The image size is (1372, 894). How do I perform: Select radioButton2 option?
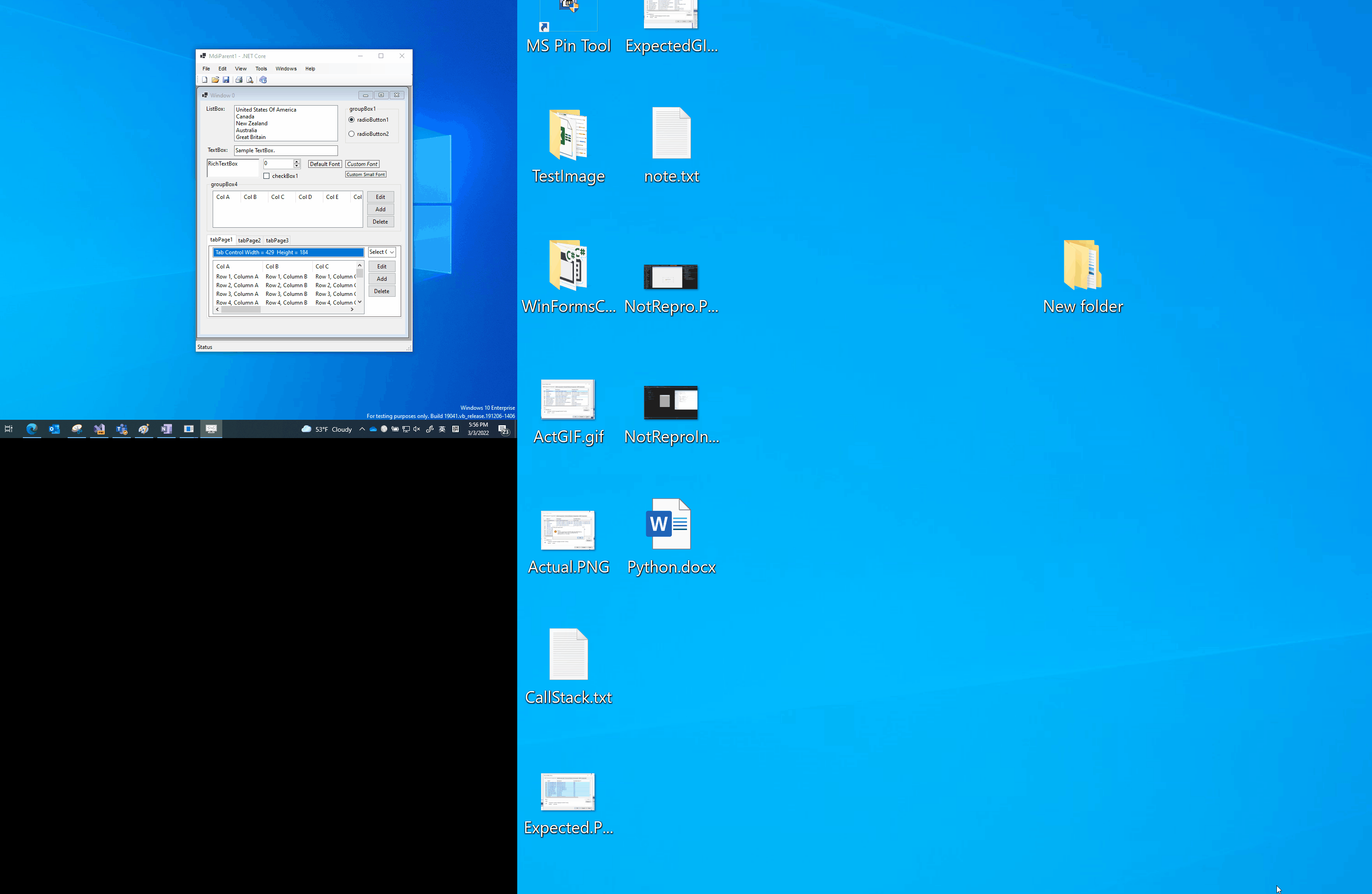[x=352, y=134]
